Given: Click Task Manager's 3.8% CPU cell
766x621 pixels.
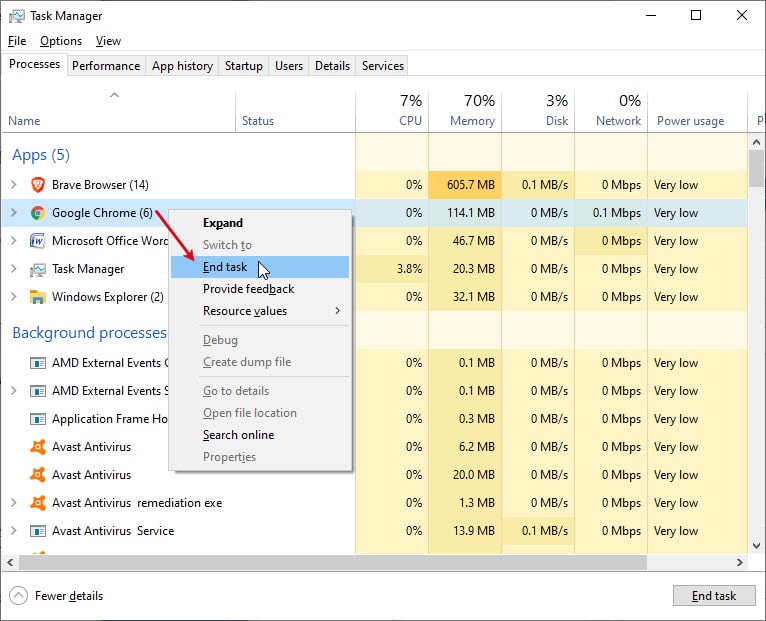Looking at the screenshot, I should (392, 269).
